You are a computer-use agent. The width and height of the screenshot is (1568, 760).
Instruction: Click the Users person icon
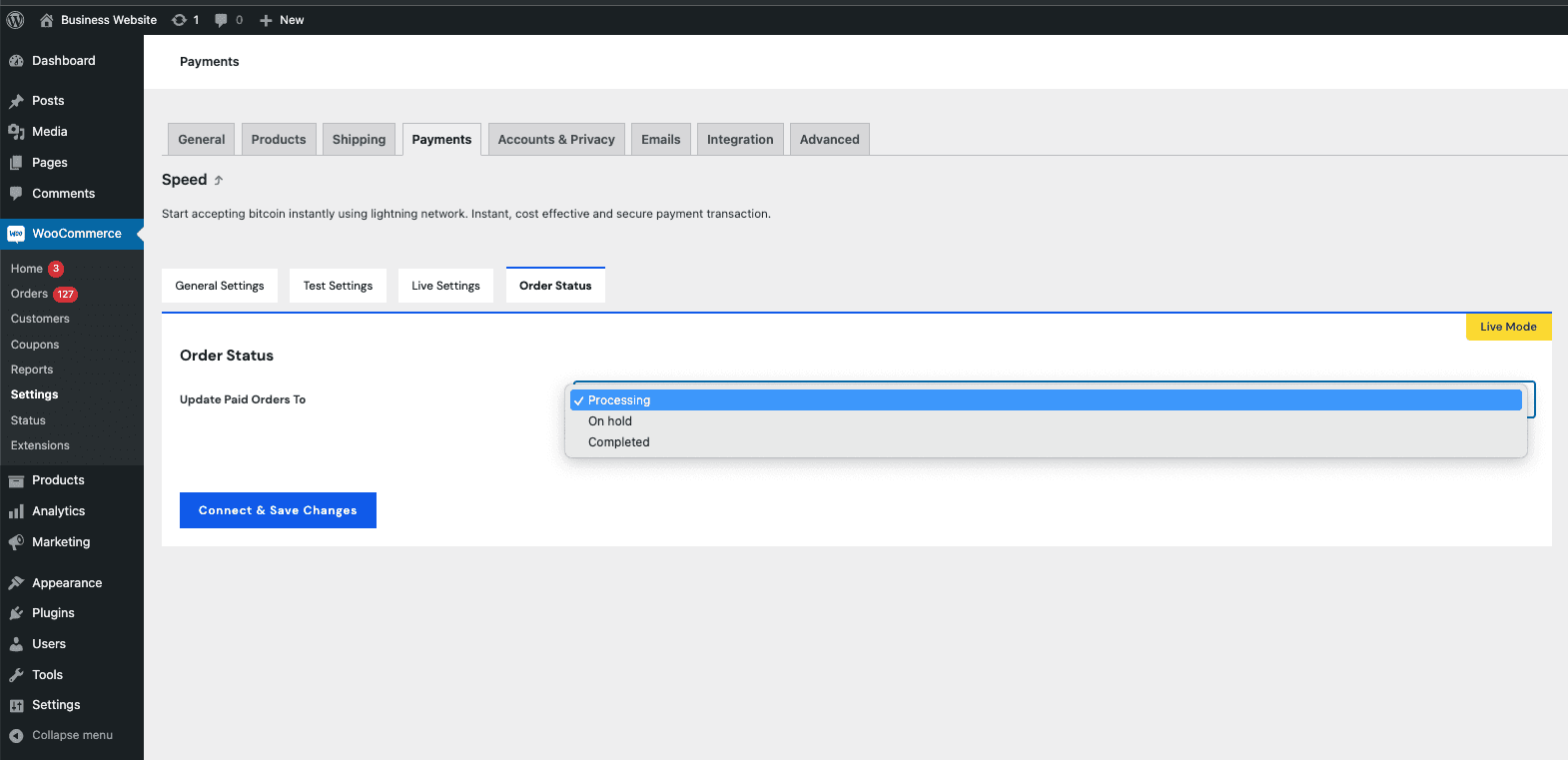[16, 644]
